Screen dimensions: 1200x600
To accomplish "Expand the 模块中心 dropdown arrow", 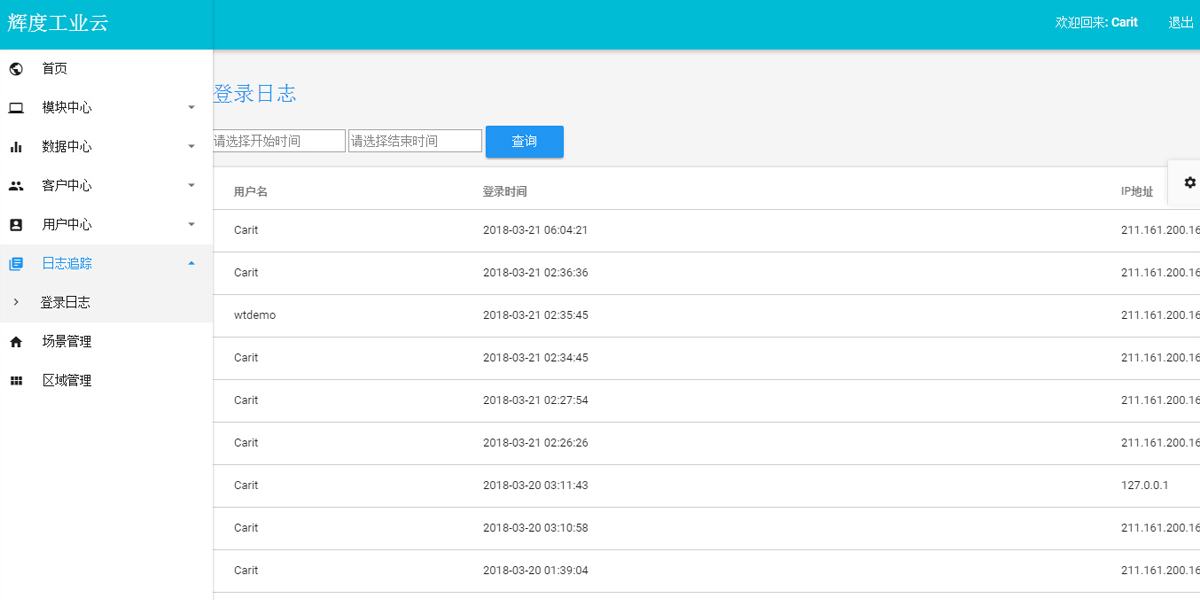I will pos(192,107).
